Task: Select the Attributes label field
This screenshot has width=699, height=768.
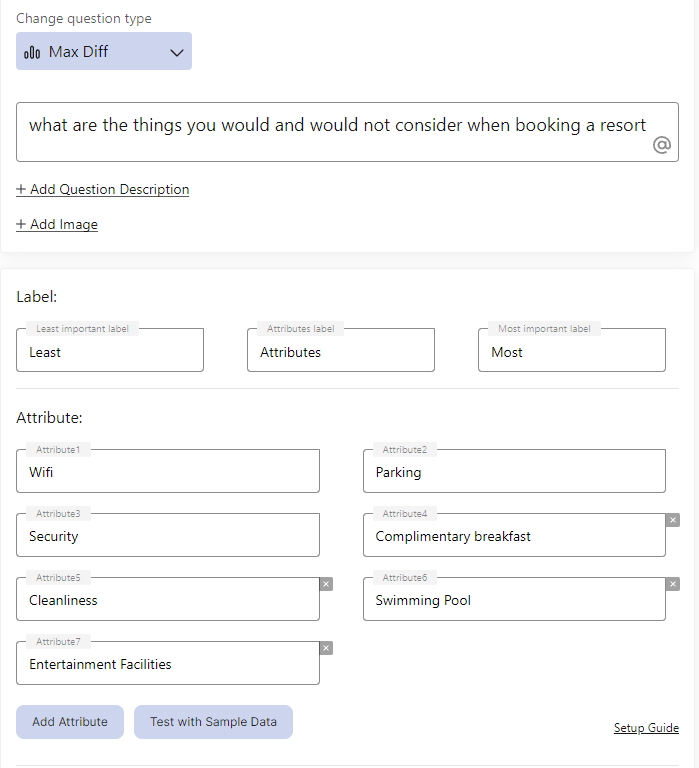Action: 340,352
